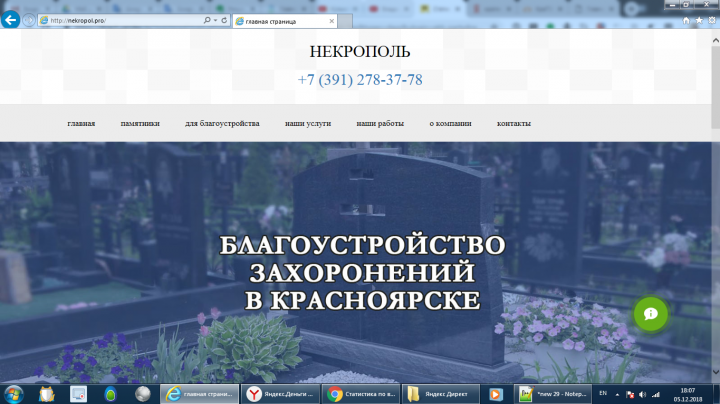The height and width of the screenshot is (404, 720).
Task: Click the volume speaker tray icon
Action: point(642,394)
